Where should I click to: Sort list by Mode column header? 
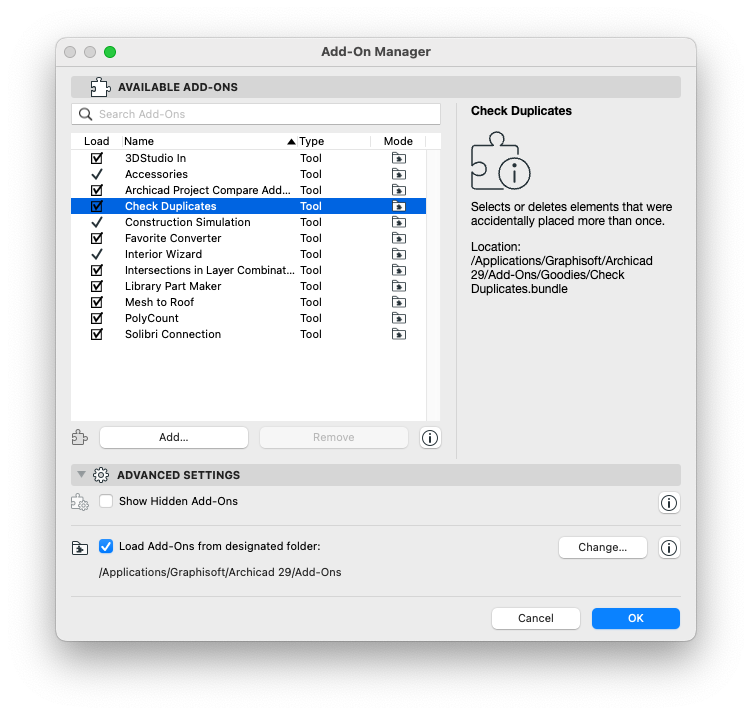point(398,141)
